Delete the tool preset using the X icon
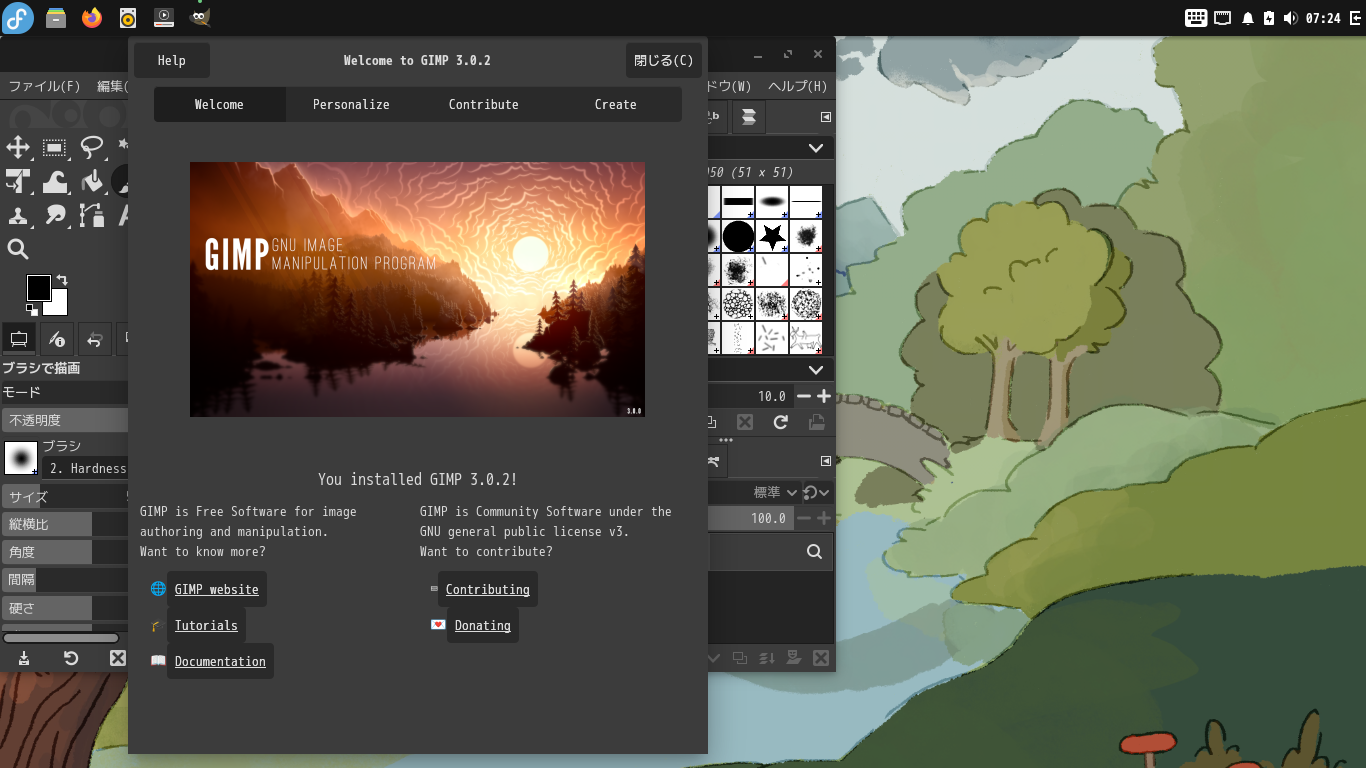1366x768 pixels. tap(118, 658)
